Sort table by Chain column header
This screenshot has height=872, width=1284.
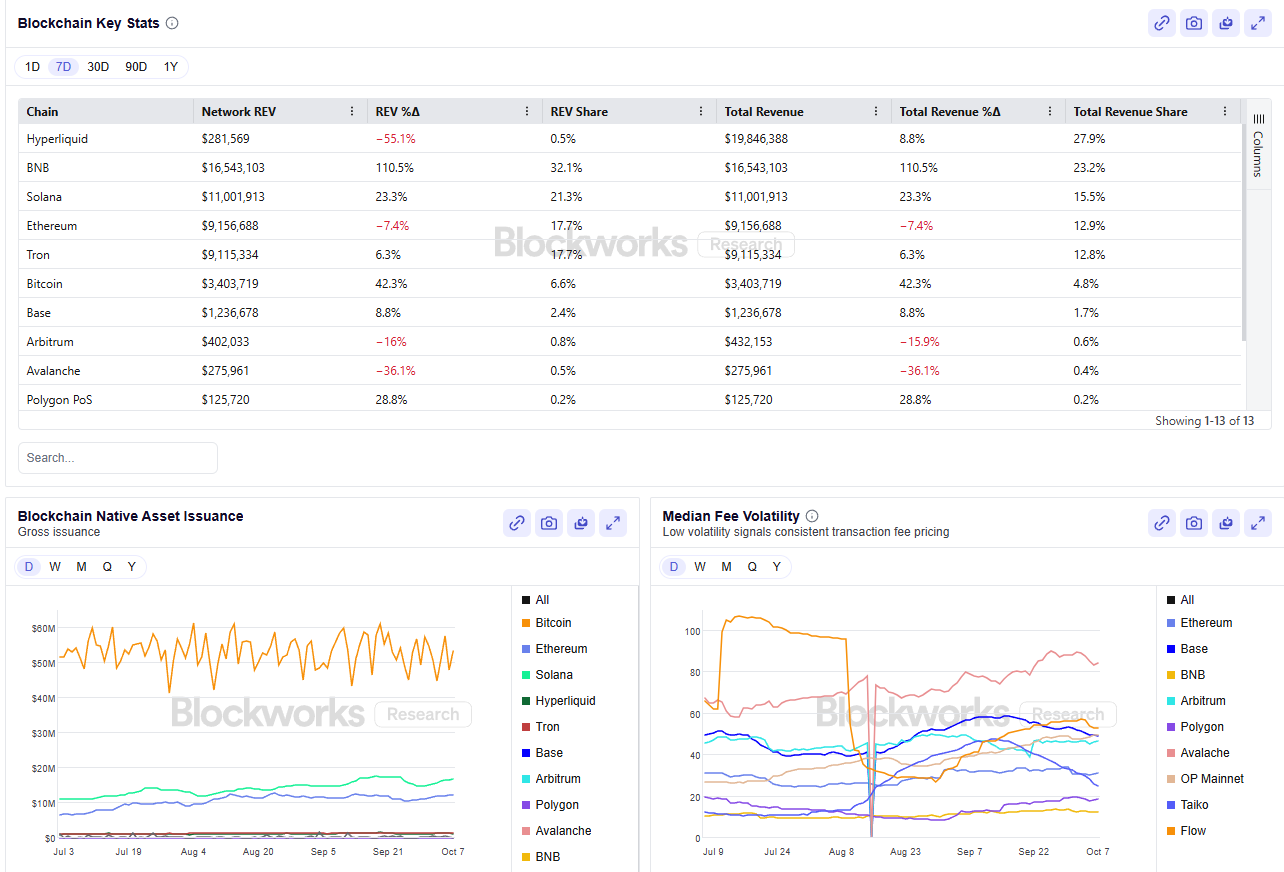click(x=43, y=112)
